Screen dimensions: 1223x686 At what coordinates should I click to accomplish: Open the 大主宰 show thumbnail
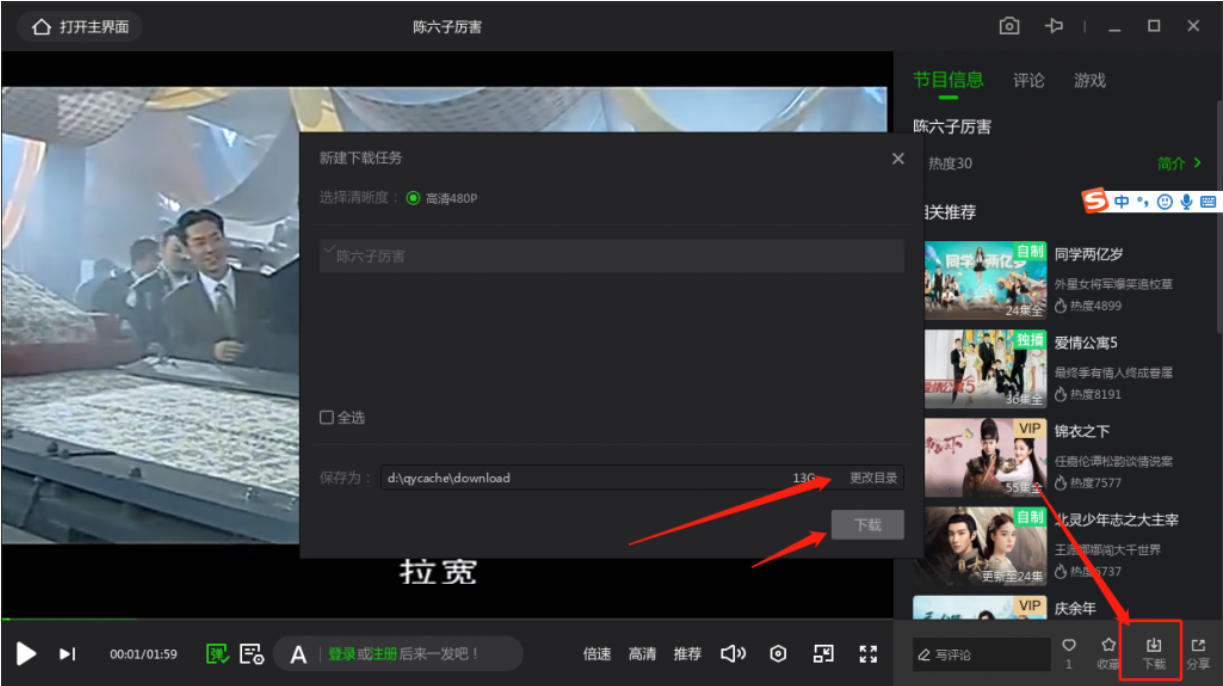click(x=985, y=546)
